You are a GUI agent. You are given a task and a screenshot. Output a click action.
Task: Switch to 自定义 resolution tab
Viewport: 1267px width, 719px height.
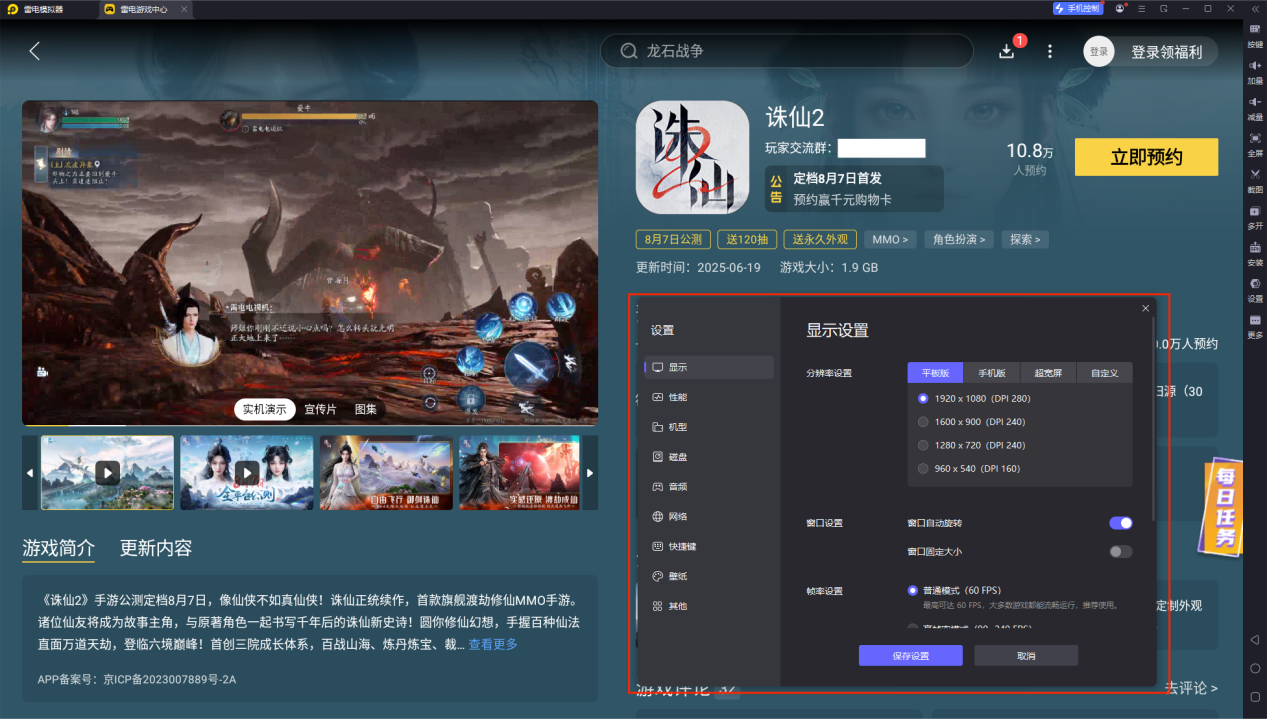pos(1104,373)
